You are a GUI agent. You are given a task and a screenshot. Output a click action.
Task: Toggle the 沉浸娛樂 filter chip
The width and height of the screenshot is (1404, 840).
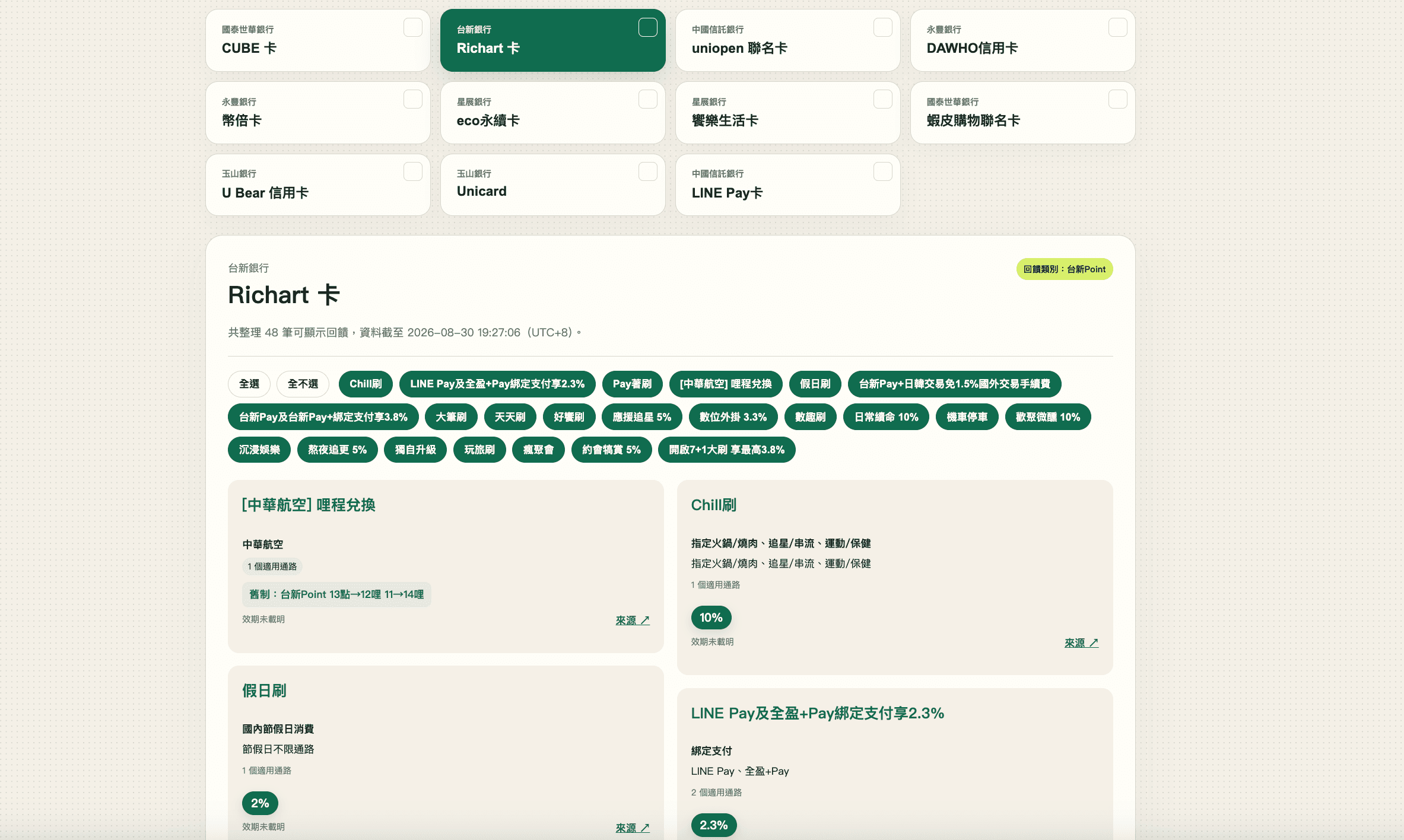259,450
